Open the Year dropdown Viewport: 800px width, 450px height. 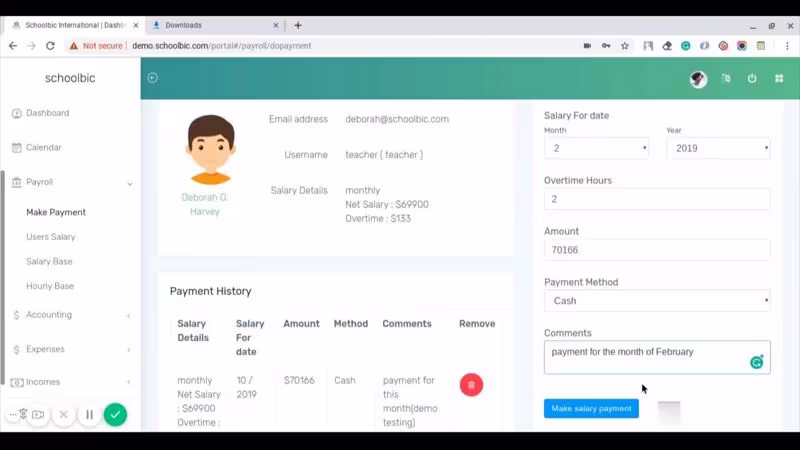coord(718,148)
